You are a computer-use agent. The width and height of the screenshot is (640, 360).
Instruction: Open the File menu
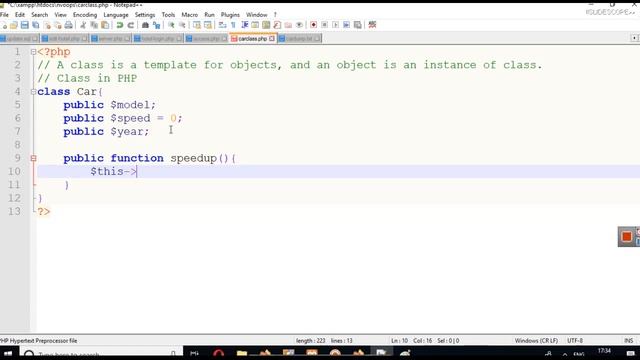click(4, 15)
